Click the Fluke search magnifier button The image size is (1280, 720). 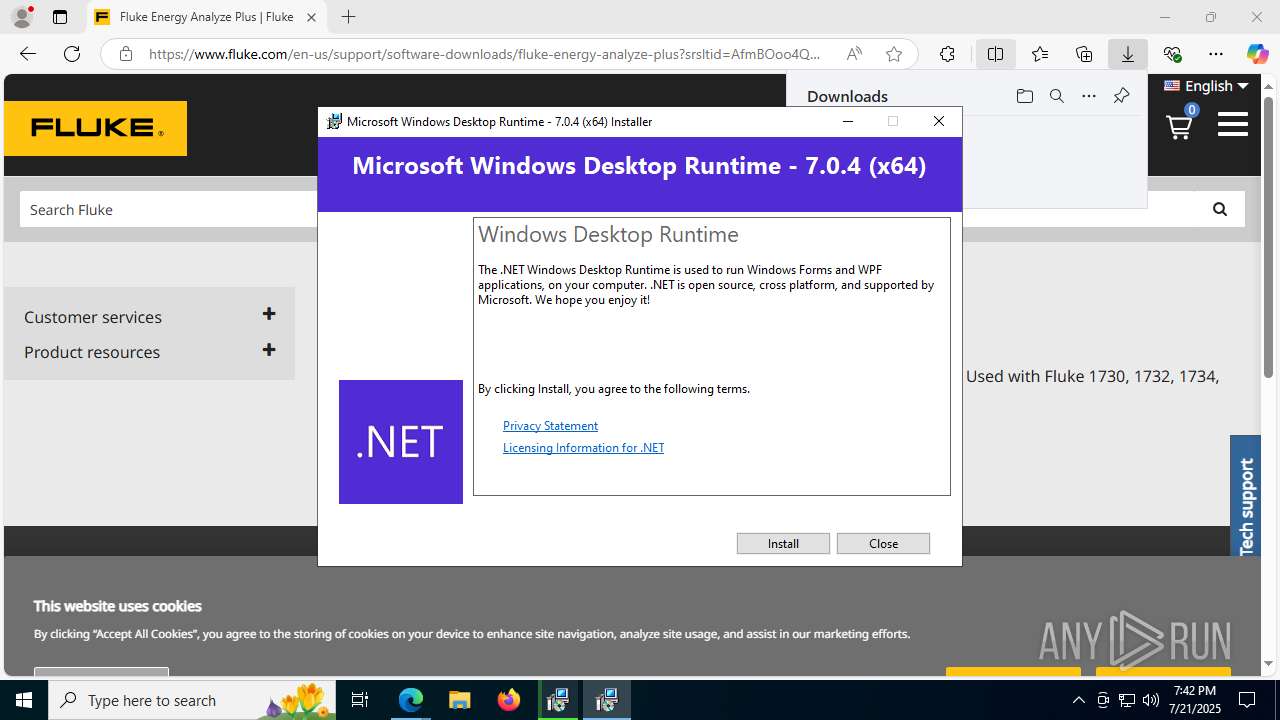(1219, 209)
